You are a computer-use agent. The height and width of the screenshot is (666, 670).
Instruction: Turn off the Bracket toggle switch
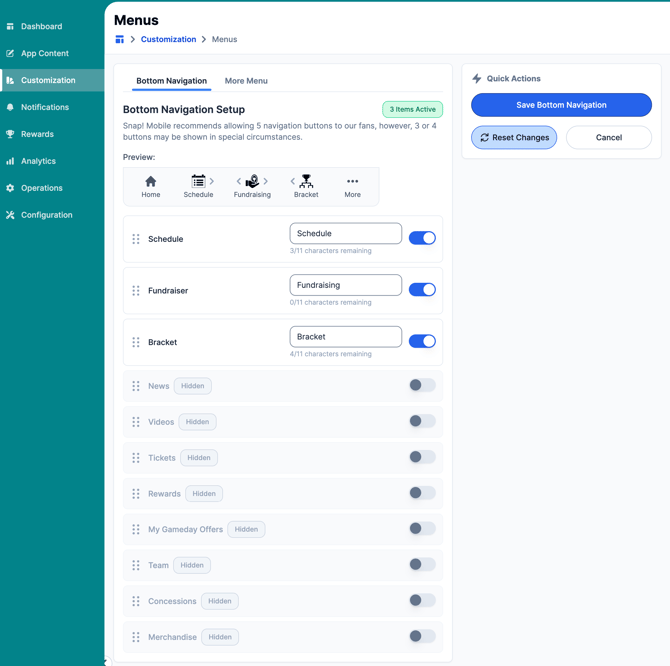click(422, 341)
